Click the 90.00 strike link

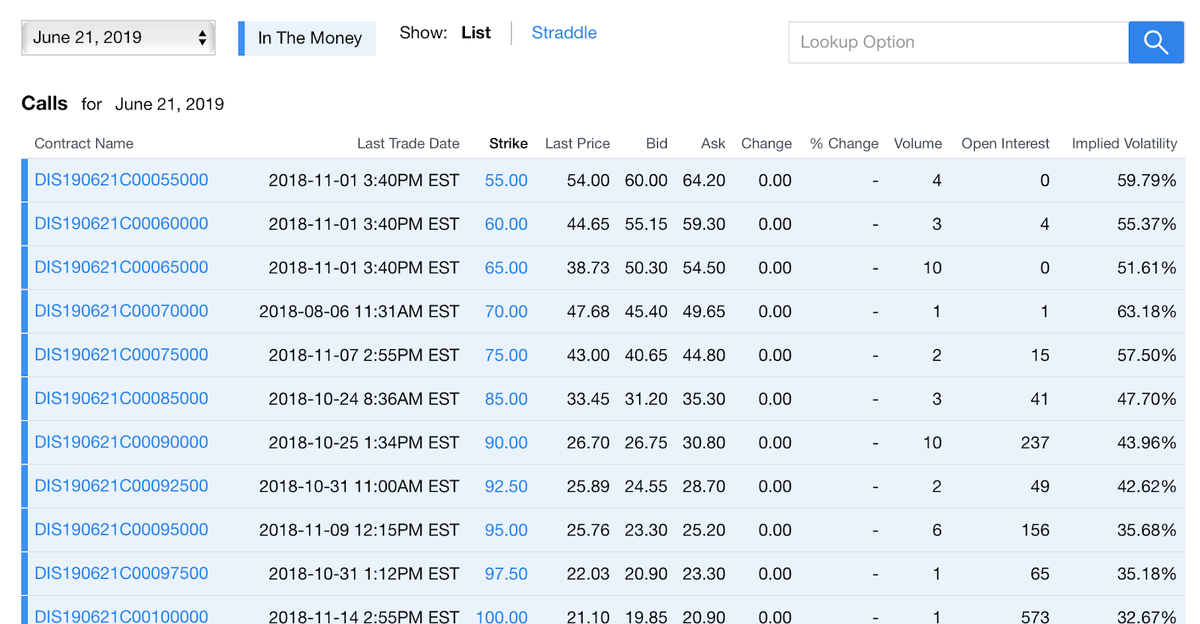tap(506, 443)
